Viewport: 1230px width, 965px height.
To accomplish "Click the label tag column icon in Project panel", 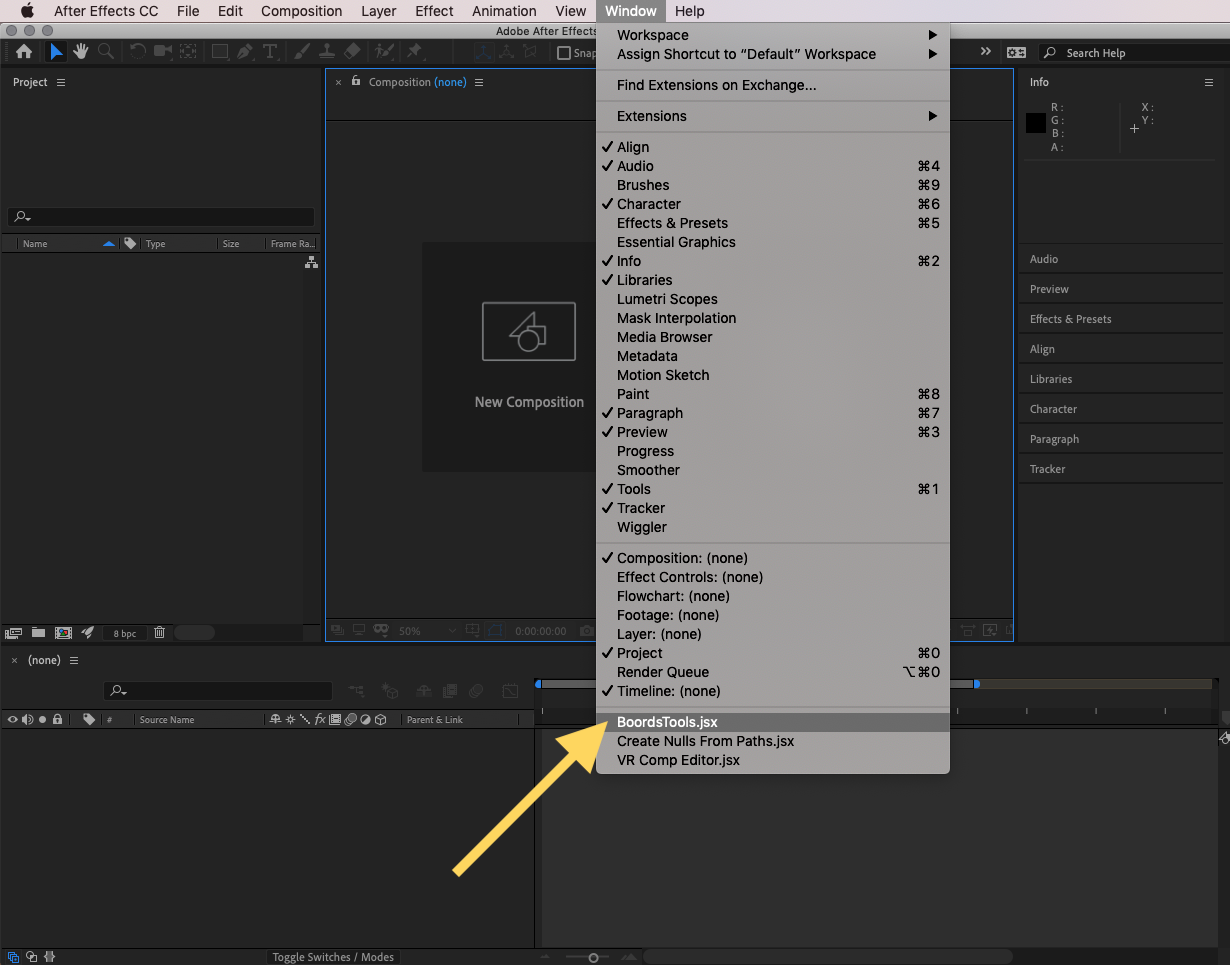I will [x=130, y=243].
